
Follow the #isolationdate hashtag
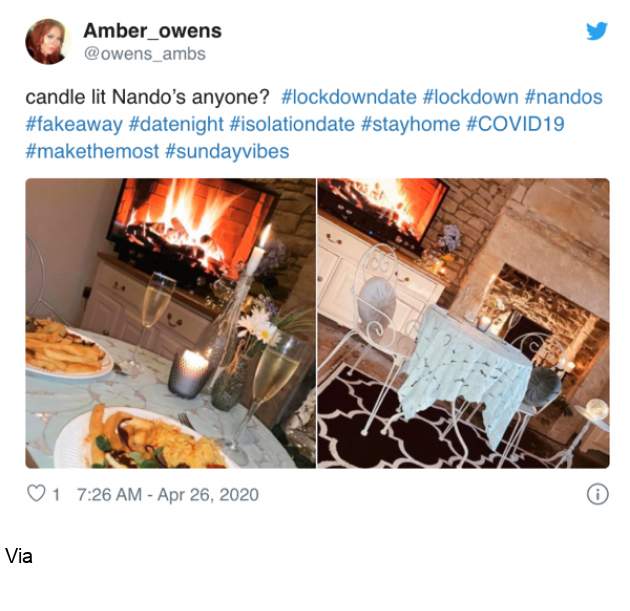pos(292,124)
